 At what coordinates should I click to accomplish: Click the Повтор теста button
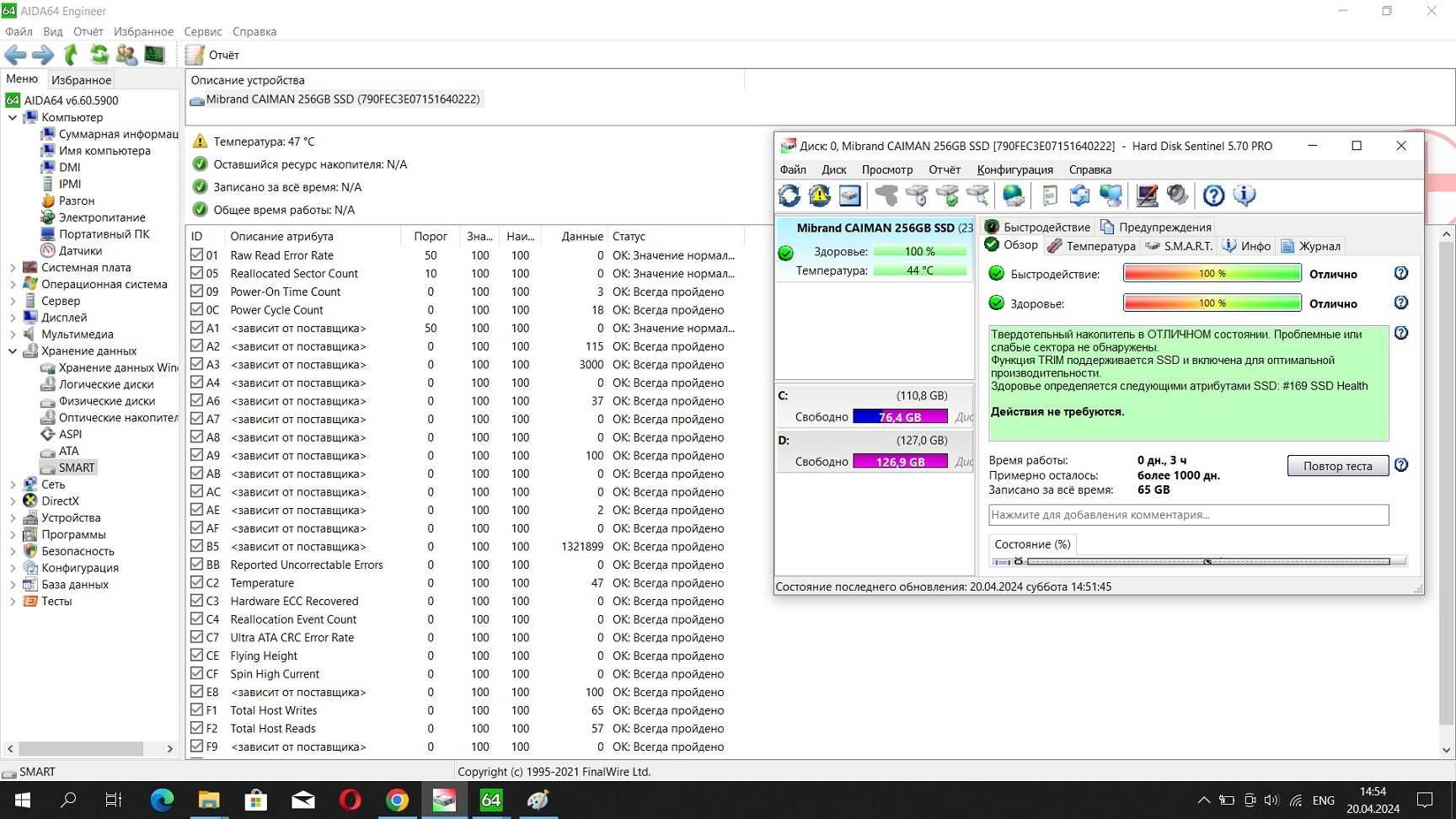(x=1337, y=466)
